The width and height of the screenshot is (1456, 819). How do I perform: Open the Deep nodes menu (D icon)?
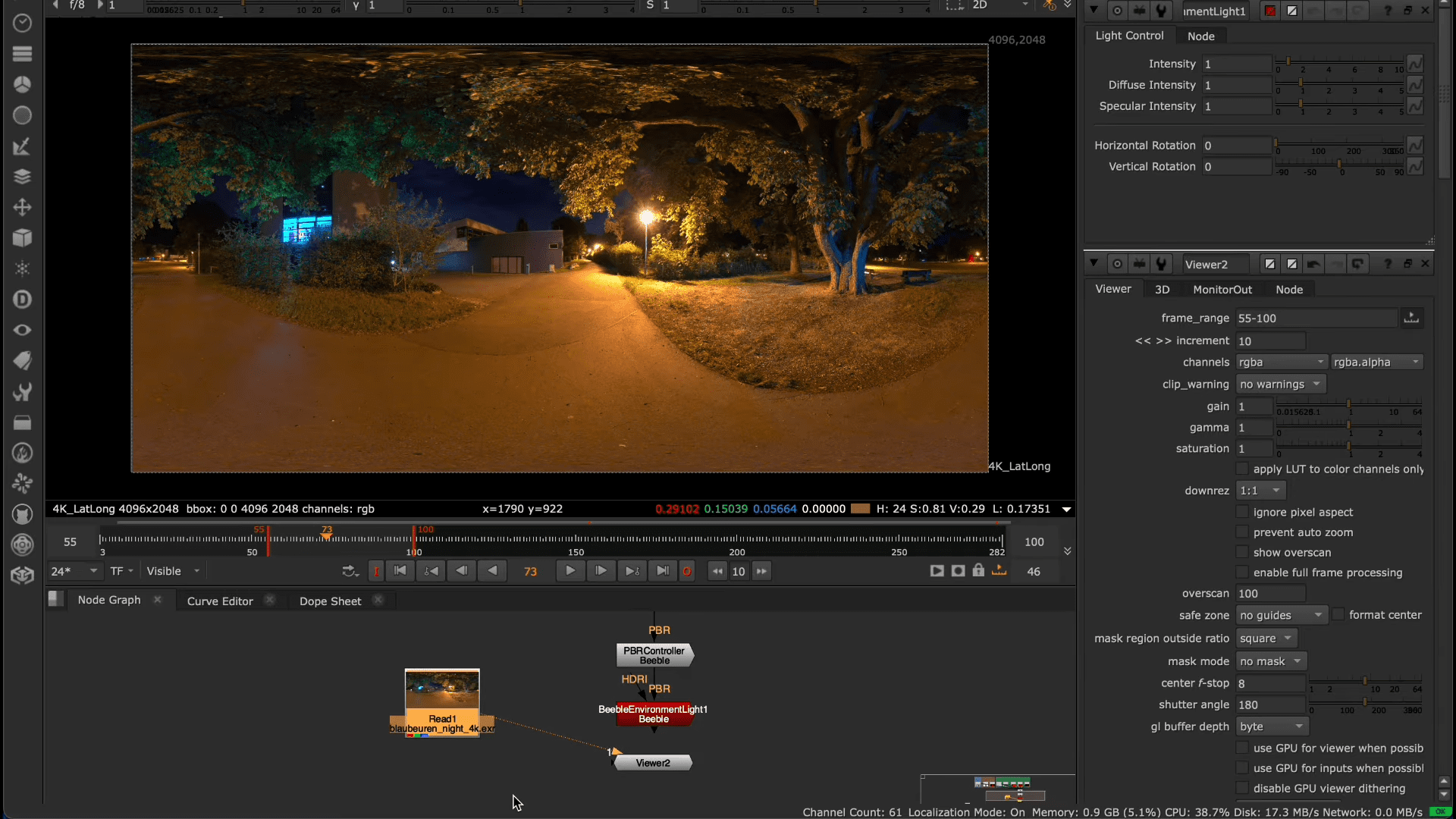[22, 300]
